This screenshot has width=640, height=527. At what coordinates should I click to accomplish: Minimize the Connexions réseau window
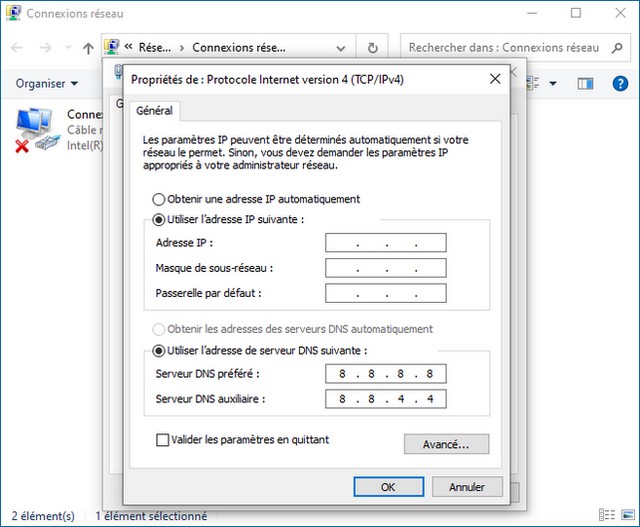click(532, 13)
